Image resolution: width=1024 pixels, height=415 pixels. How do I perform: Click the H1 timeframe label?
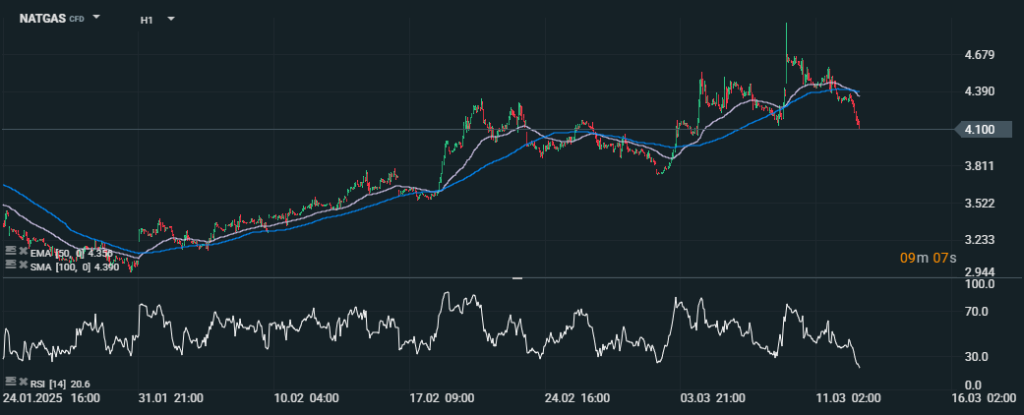pyautogui.click(x=147, y=18)
